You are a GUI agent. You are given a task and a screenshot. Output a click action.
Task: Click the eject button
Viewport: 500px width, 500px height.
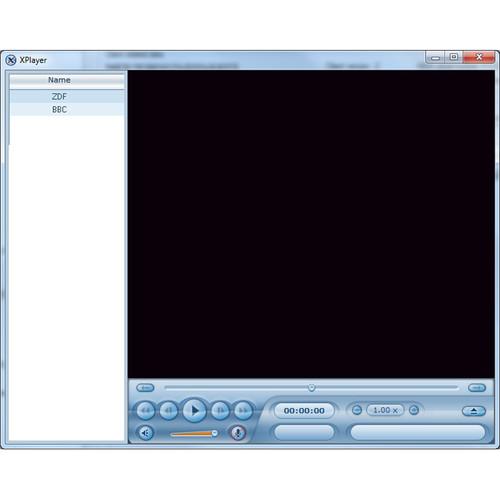[474, 411]
